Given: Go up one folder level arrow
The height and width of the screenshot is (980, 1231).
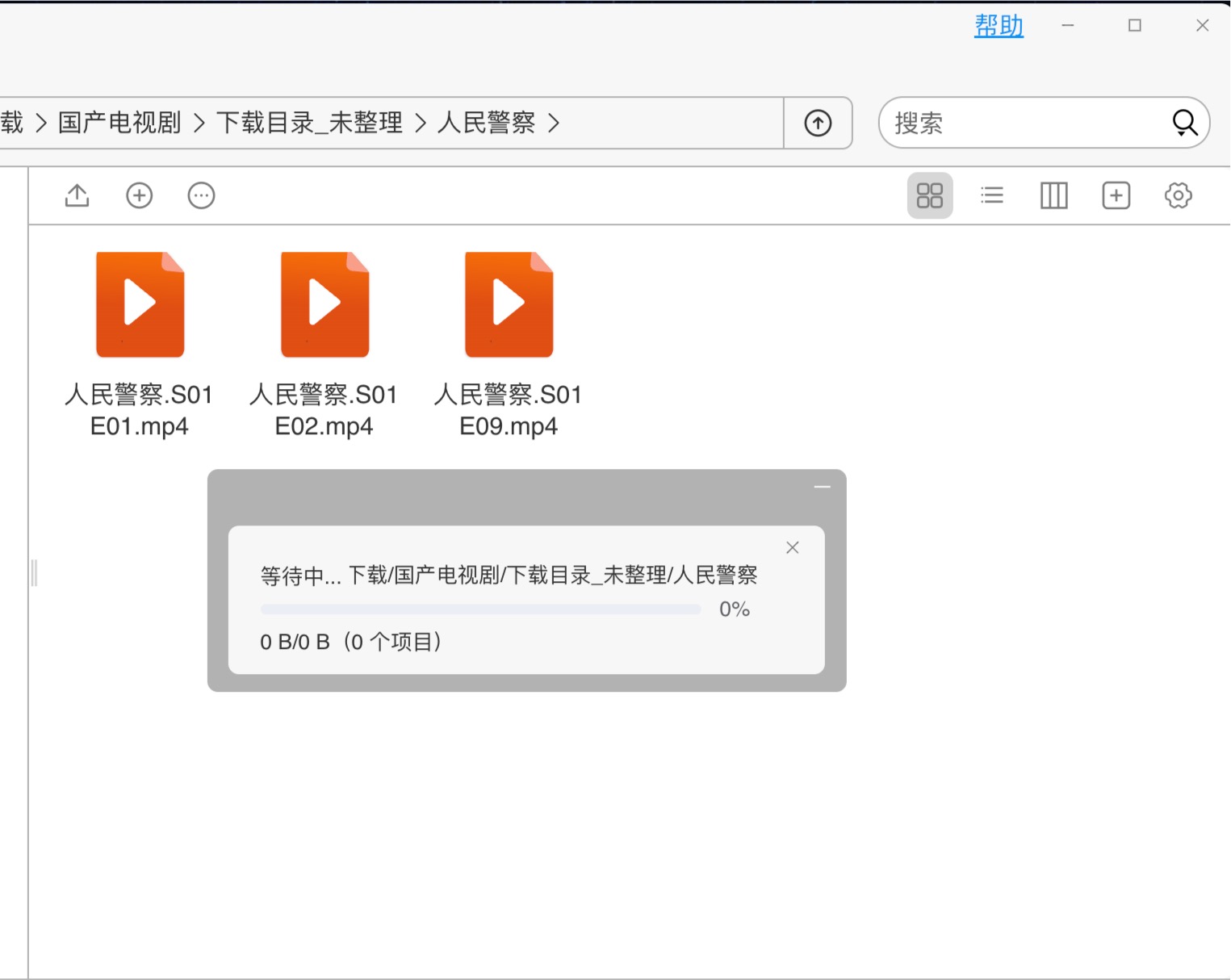Looking at the screenshot, I should (818, 123).
